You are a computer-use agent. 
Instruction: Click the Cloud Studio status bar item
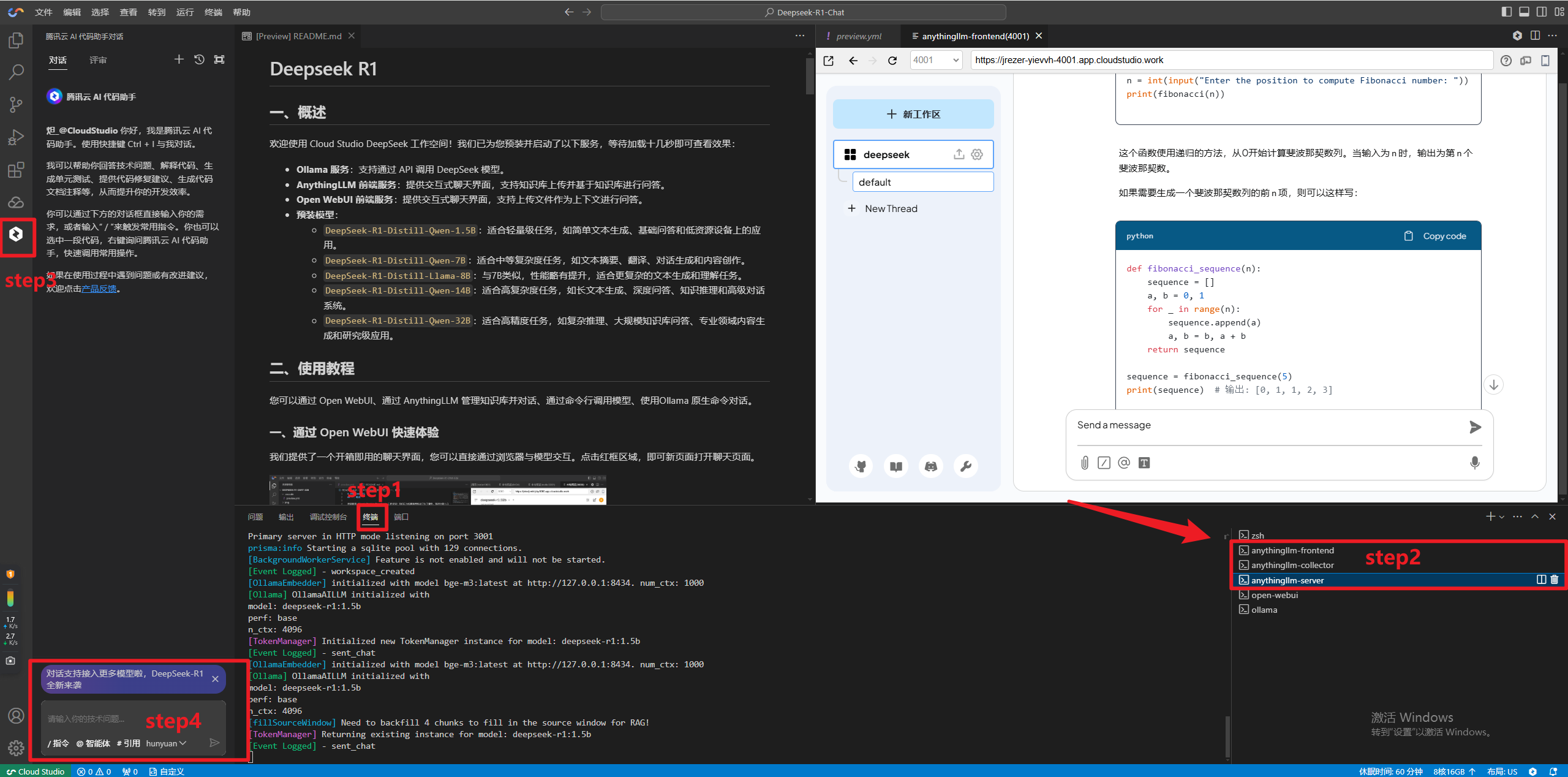[36, 771]
